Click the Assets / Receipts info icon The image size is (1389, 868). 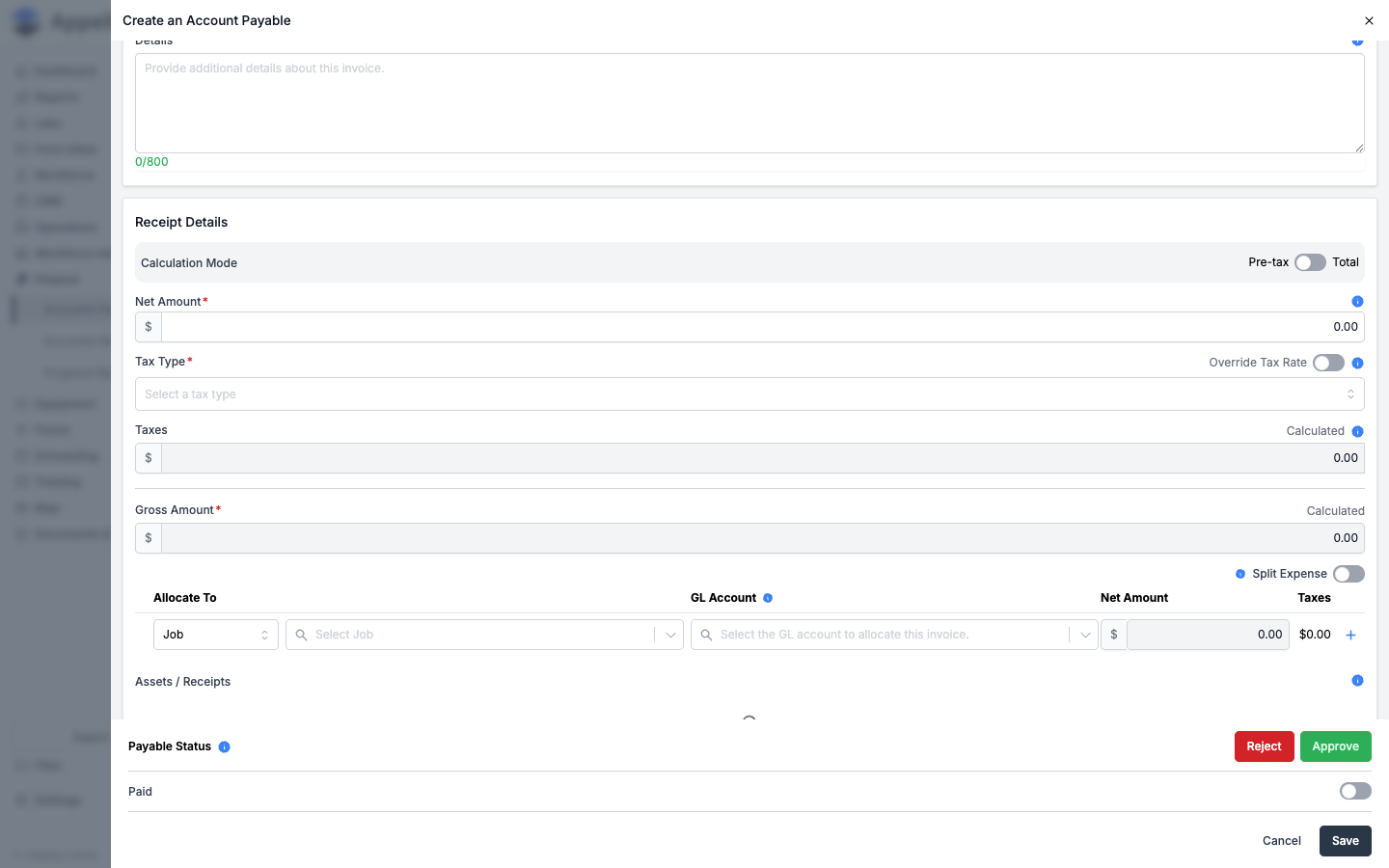click(1357, 681)
